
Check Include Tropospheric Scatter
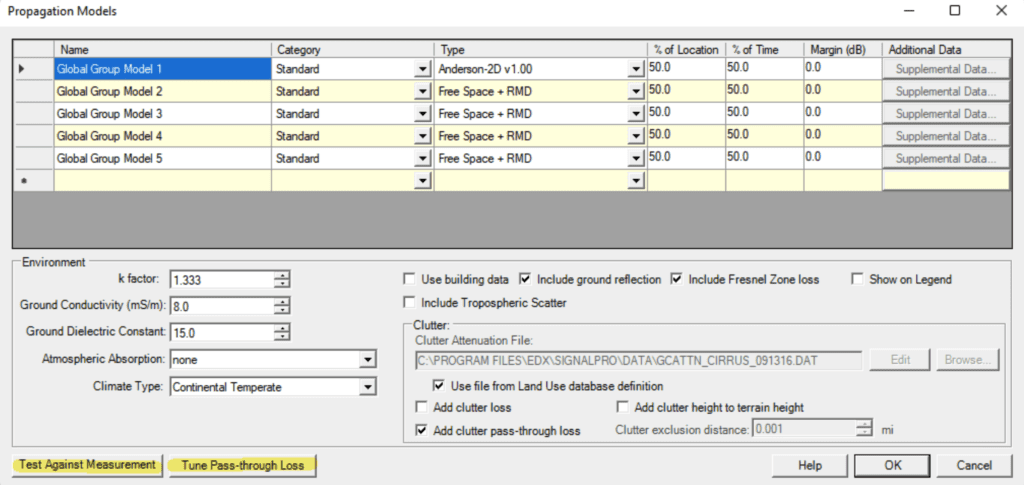click(409, 302)
